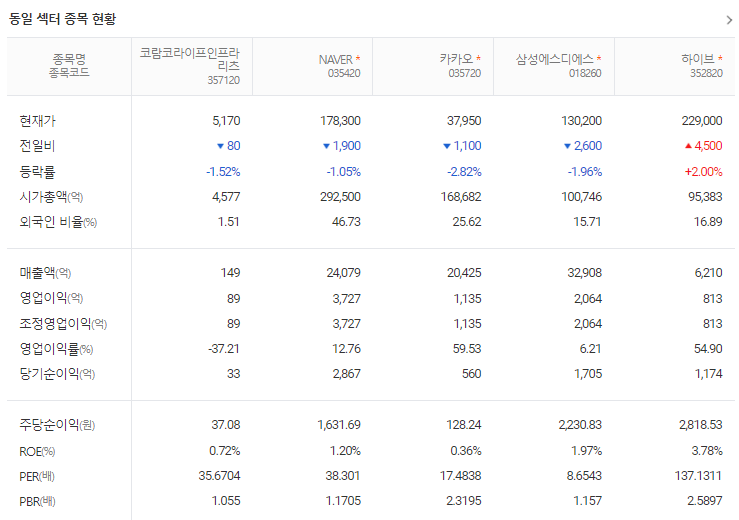Select the 매출액(억) row label
This screenshot has height=520, width=739.
(45, 272)
